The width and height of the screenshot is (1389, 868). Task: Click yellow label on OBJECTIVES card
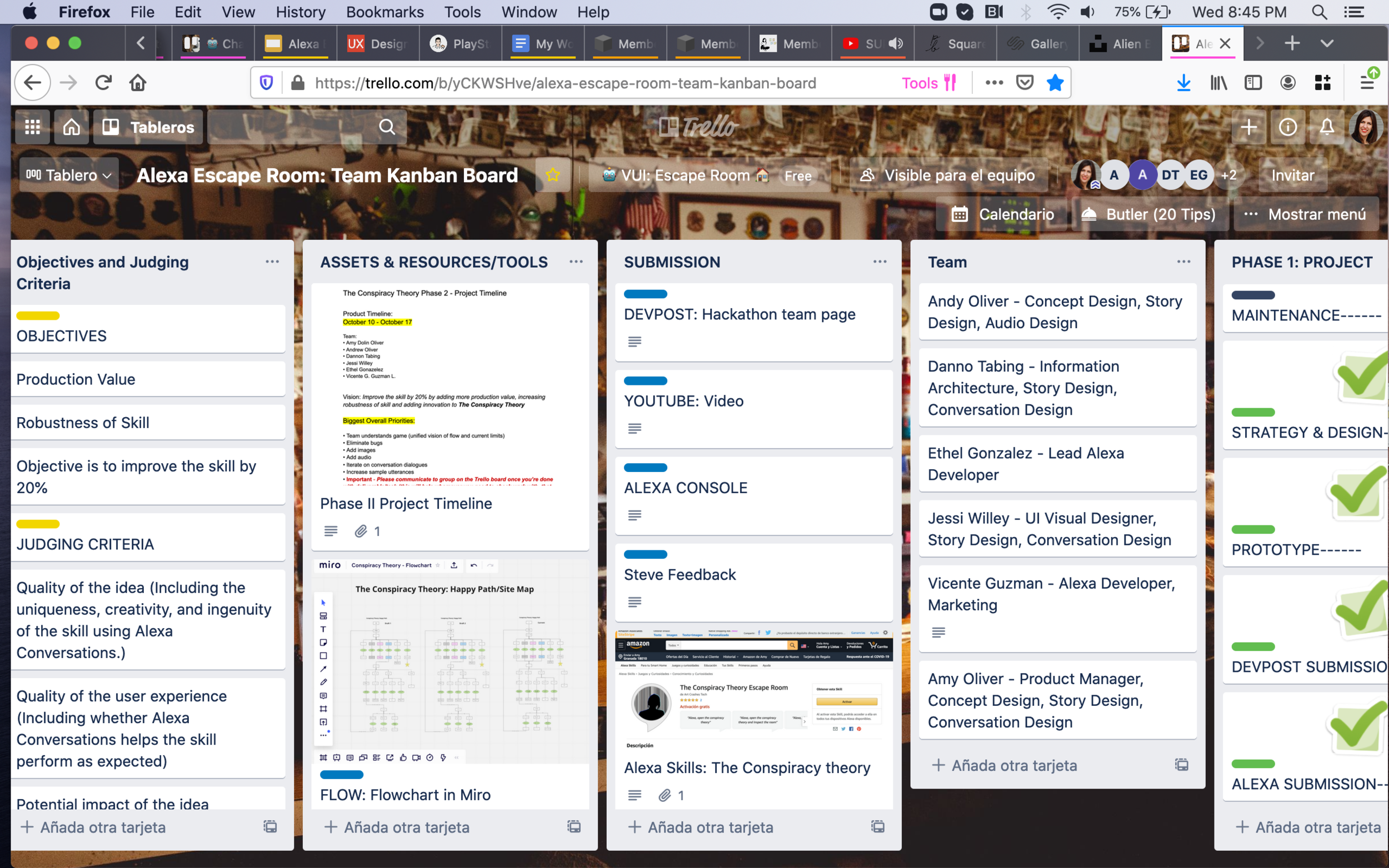pyautogui.click(x=38, y=315)
